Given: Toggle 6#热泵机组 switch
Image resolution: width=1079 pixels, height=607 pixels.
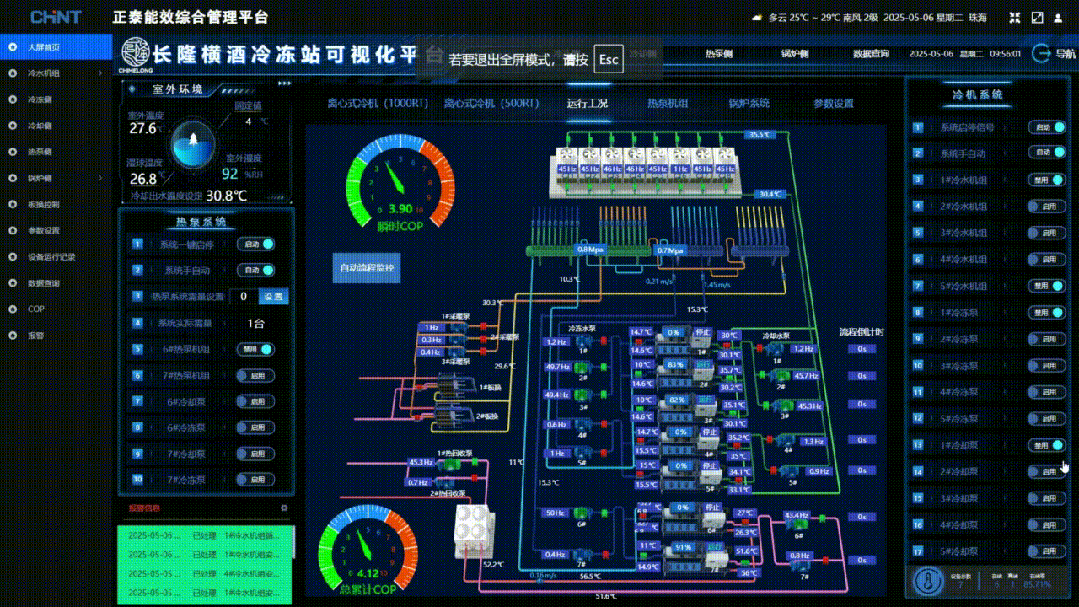Looking at the screenshot, I should click(256, 349).
